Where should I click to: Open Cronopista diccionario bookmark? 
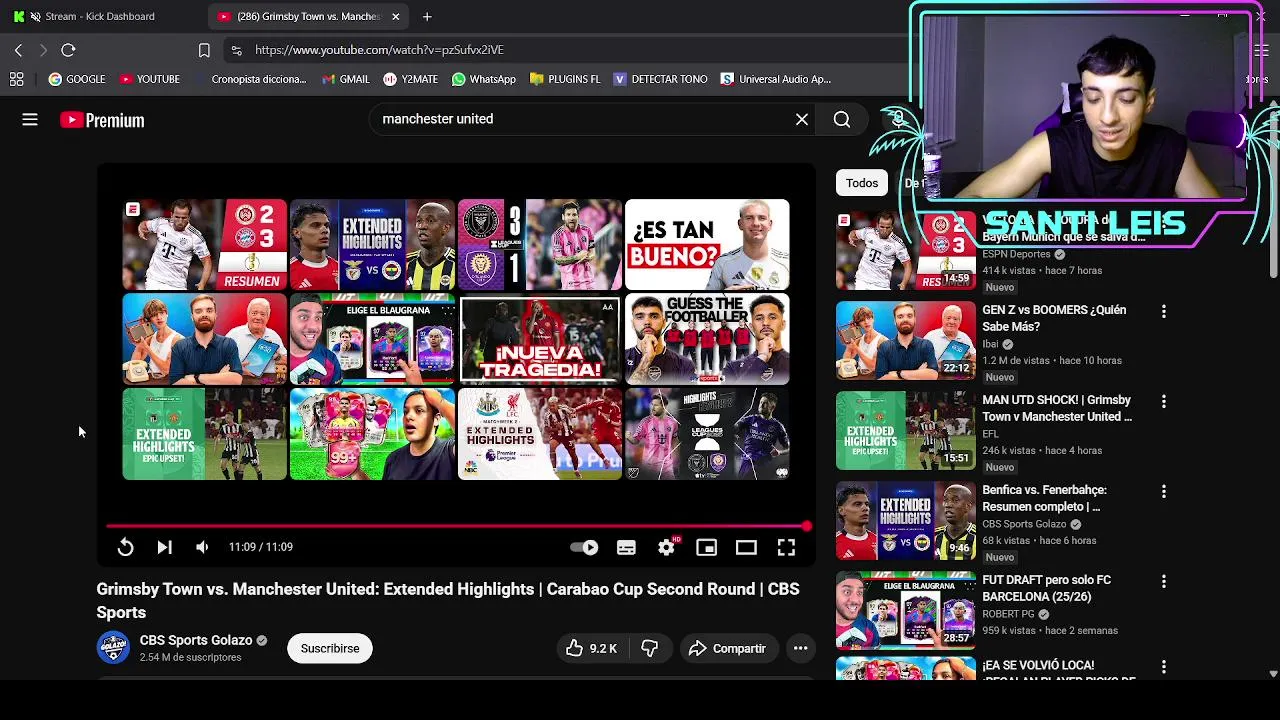point(250,79)
